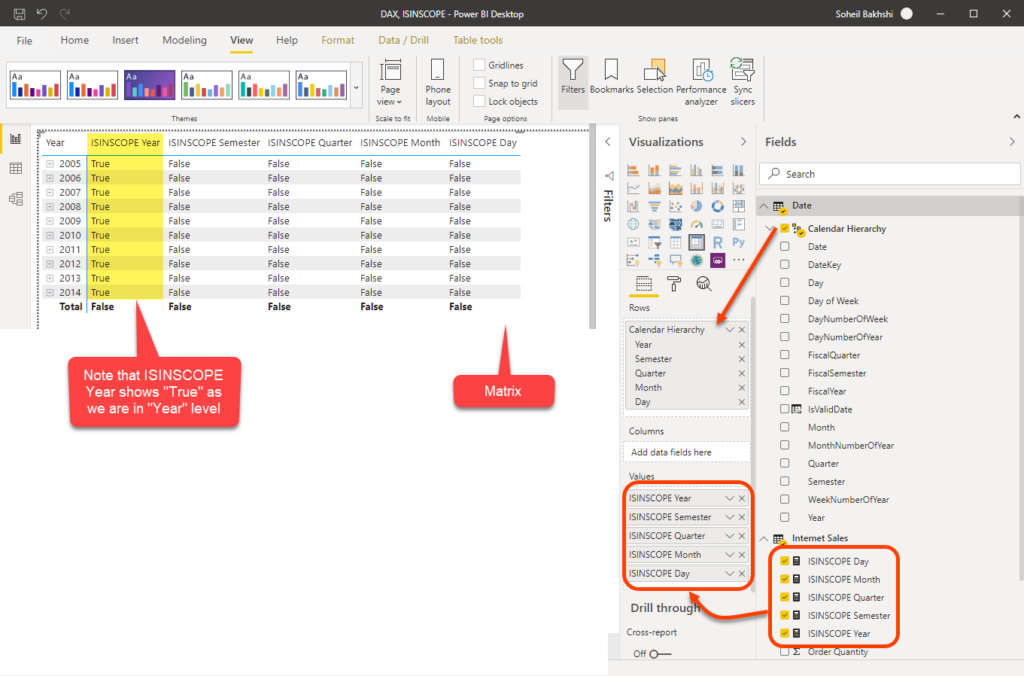Select the R script visual icon
The height and width of the screenshot is (676, 1024).
click(718, 242)
